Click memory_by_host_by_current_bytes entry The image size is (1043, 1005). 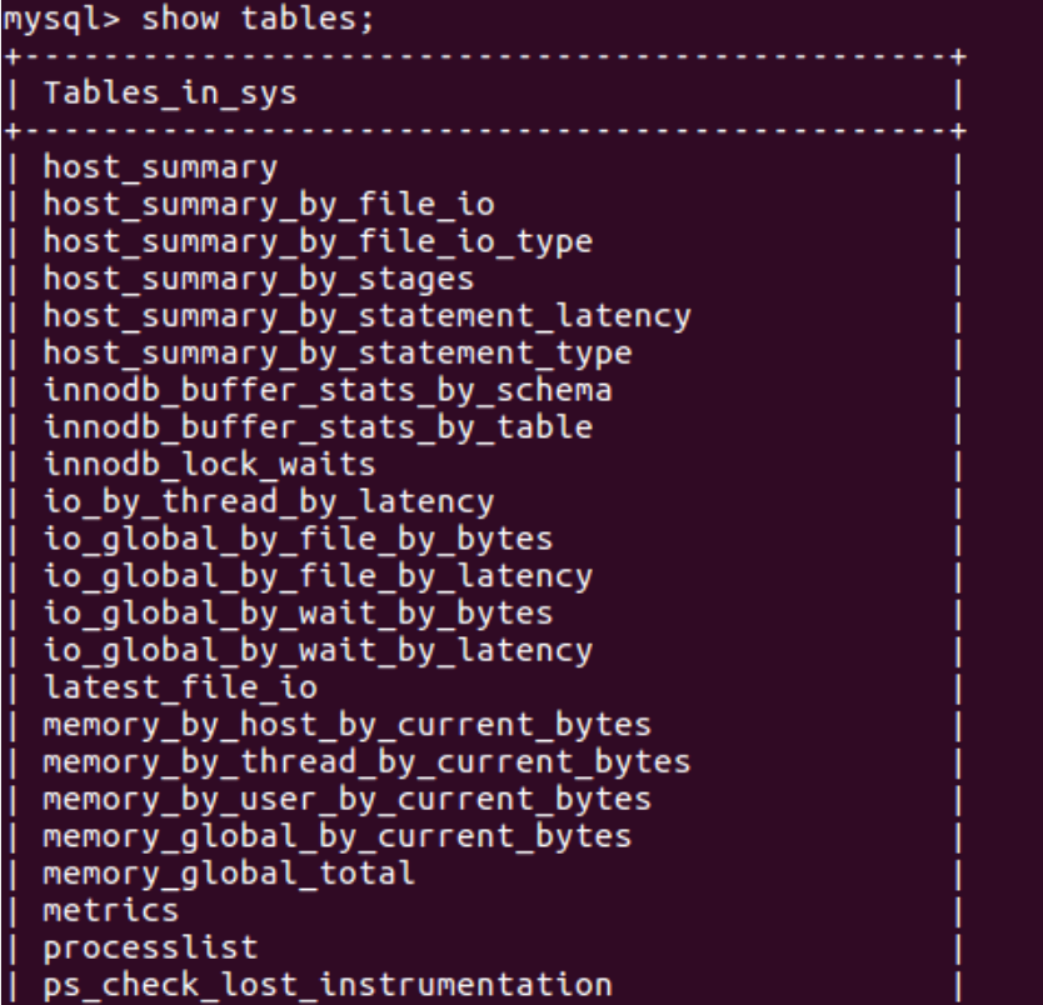click(x=346, y=725)
